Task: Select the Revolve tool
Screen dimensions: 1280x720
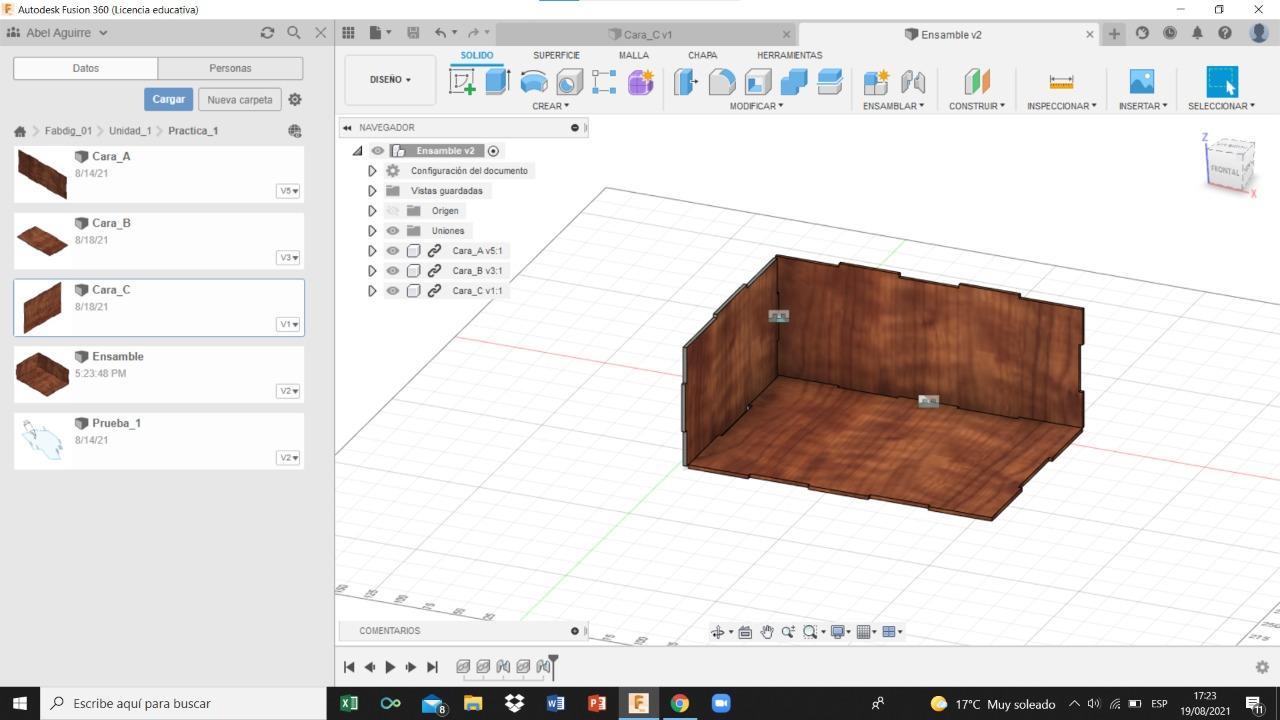Action: tap(534, 82)
